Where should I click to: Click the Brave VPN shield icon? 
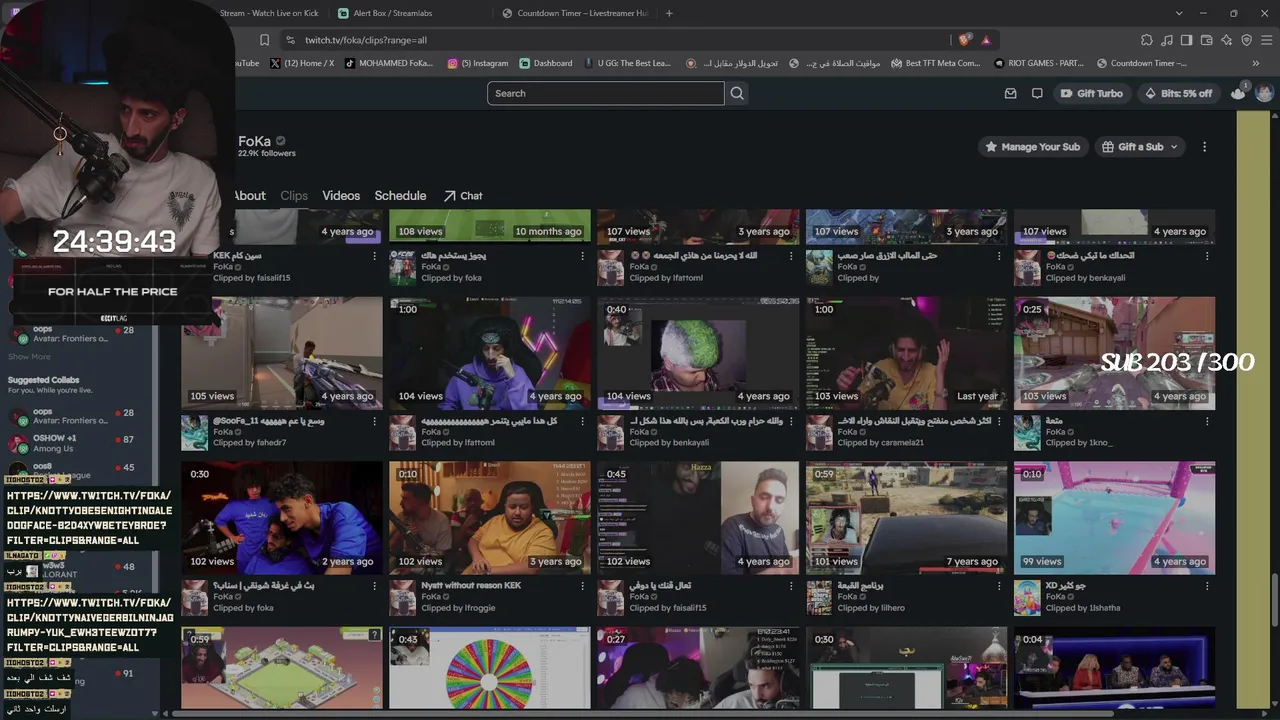coord(1247,40)
